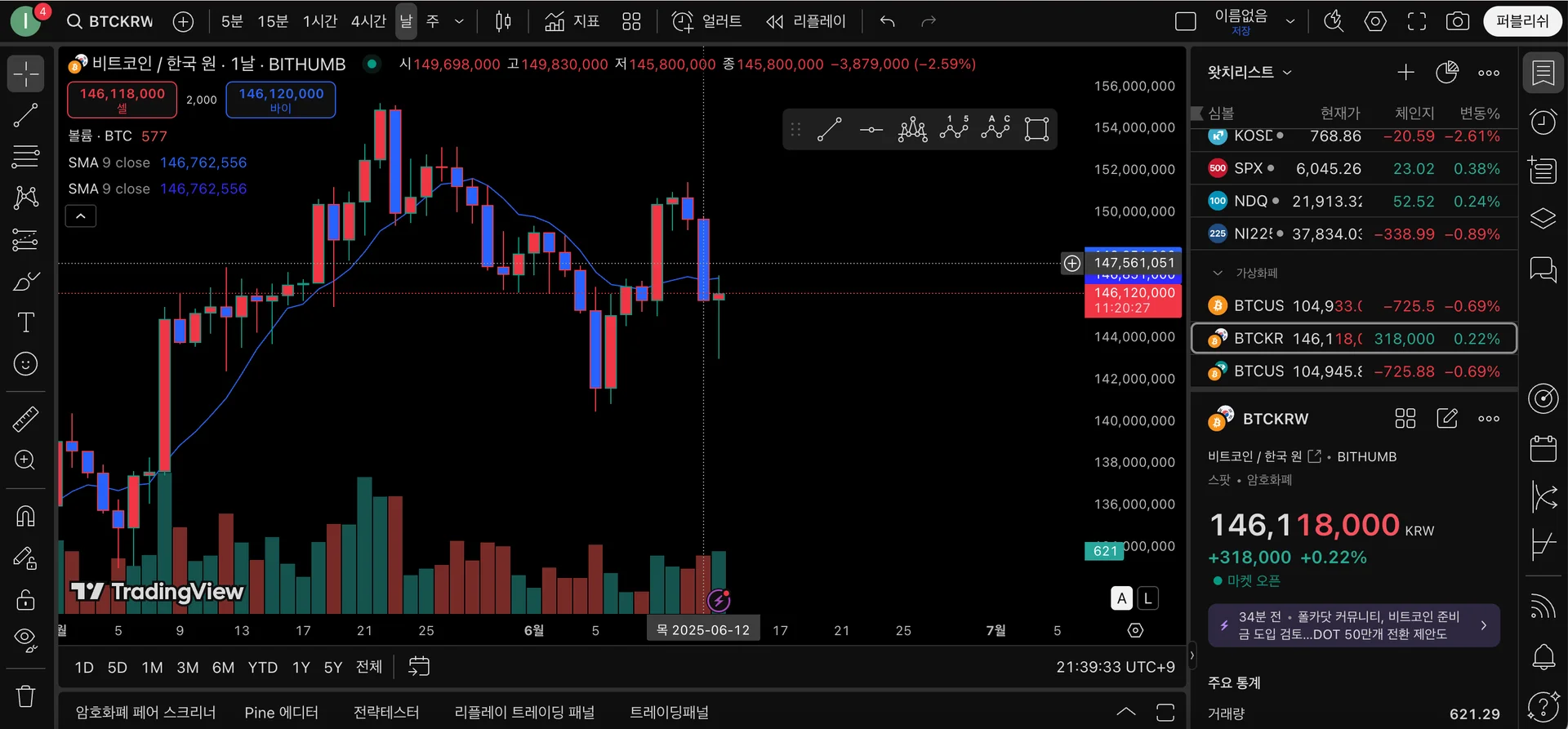
Task: Select the trend line drawing tool
Action: pos(25,116)
